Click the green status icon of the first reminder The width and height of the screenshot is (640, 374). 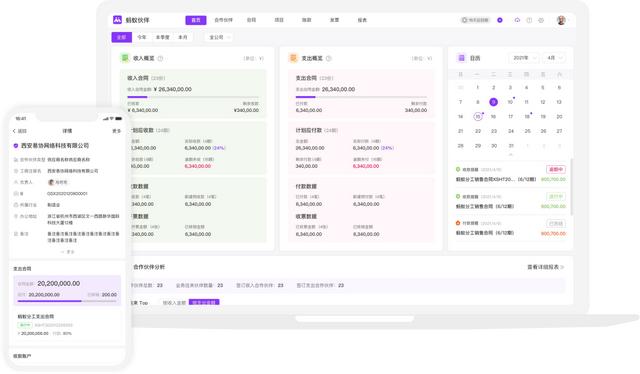[458, 169]
